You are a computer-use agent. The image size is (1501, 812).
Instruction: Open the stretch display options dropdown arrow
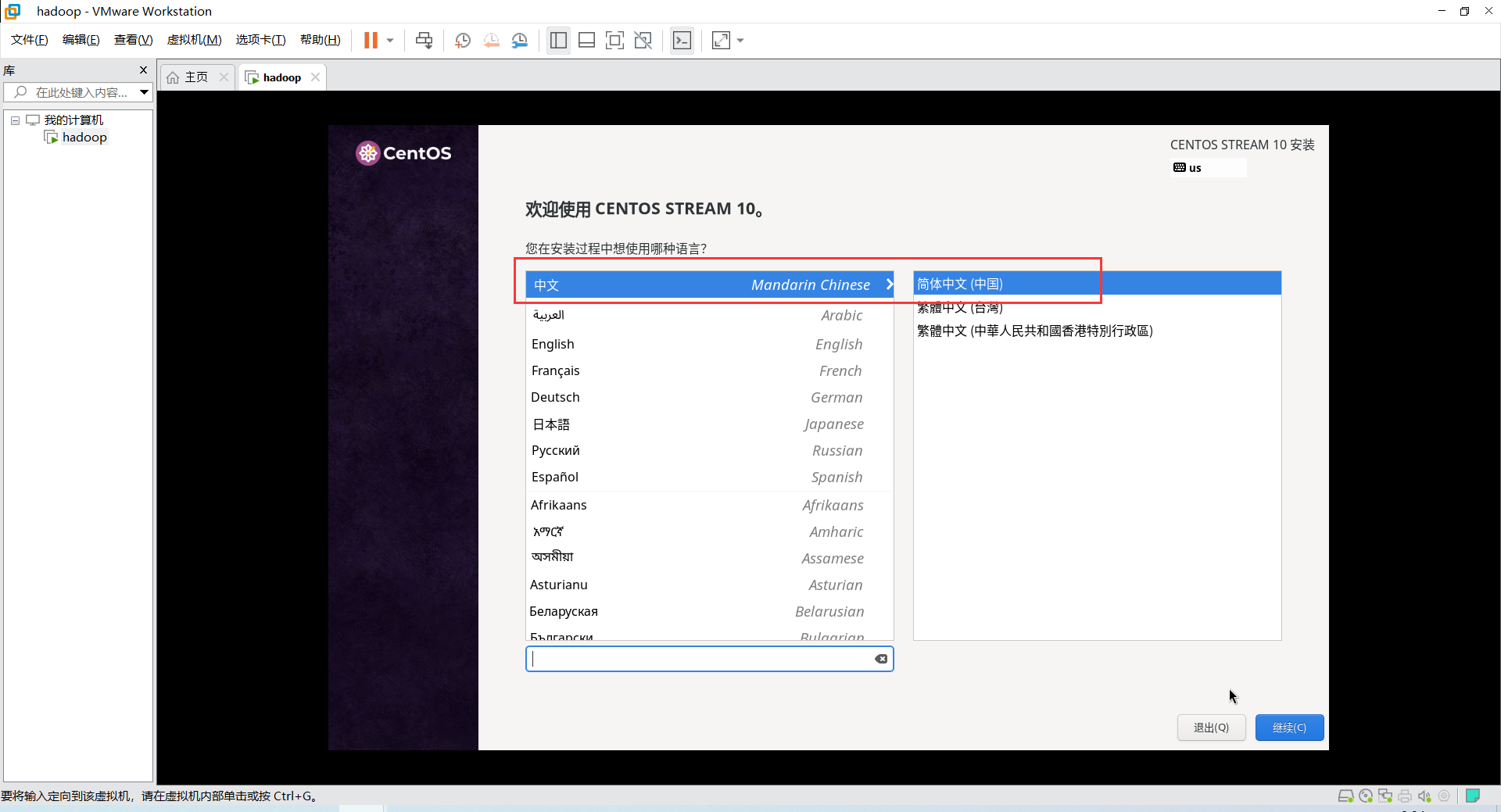point(740,41)
